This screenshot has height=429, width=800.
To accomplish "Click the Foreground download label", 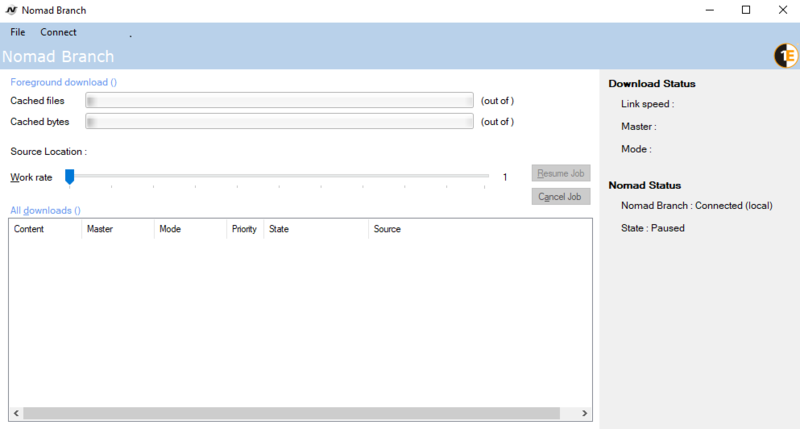I will [x=64, y=82].
